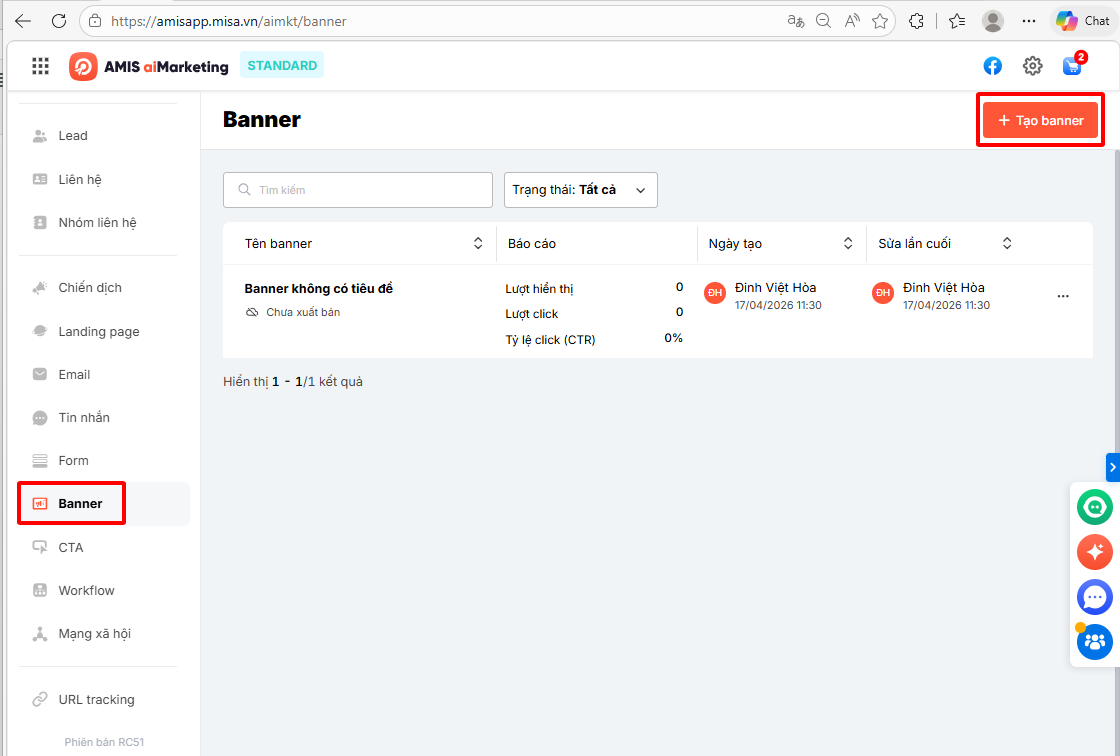The width and height of the screenshot is (1120, 756).
Task: Click the Tạo banner button
Action: (1040, 120)
